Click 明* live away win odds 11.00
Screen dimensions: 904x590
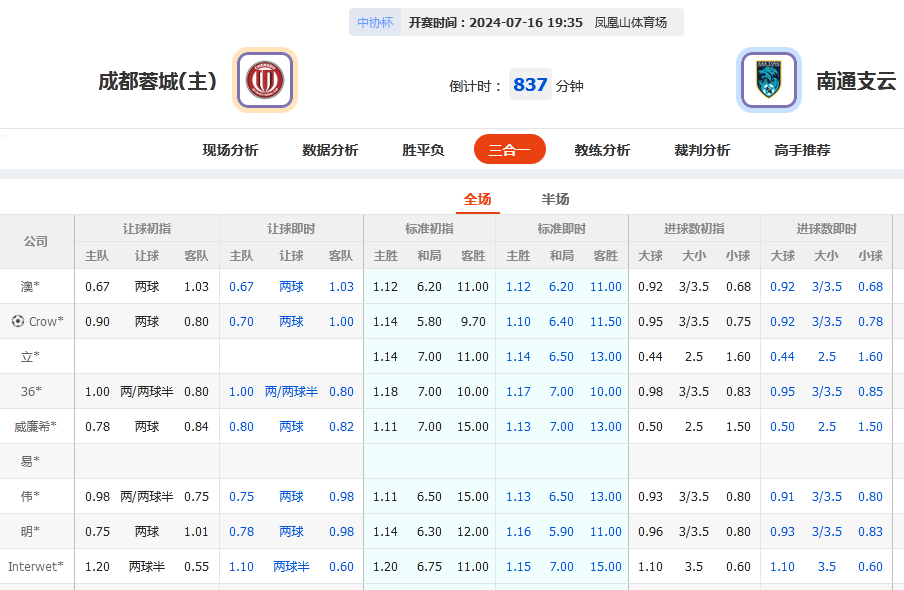click(x=605, y=531)
